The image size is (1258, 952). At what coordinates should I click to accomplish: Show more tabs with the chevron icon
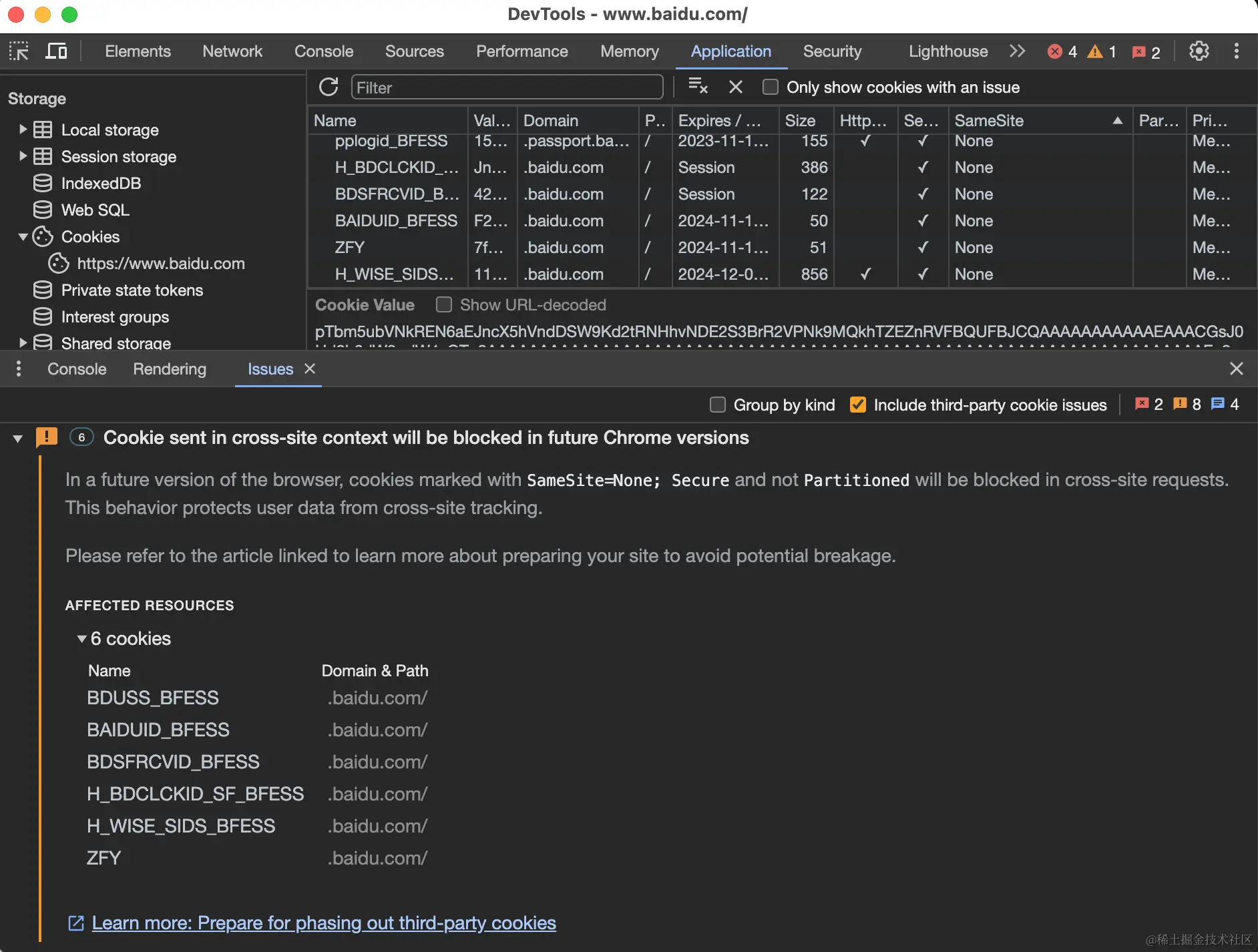(1017, 51)
